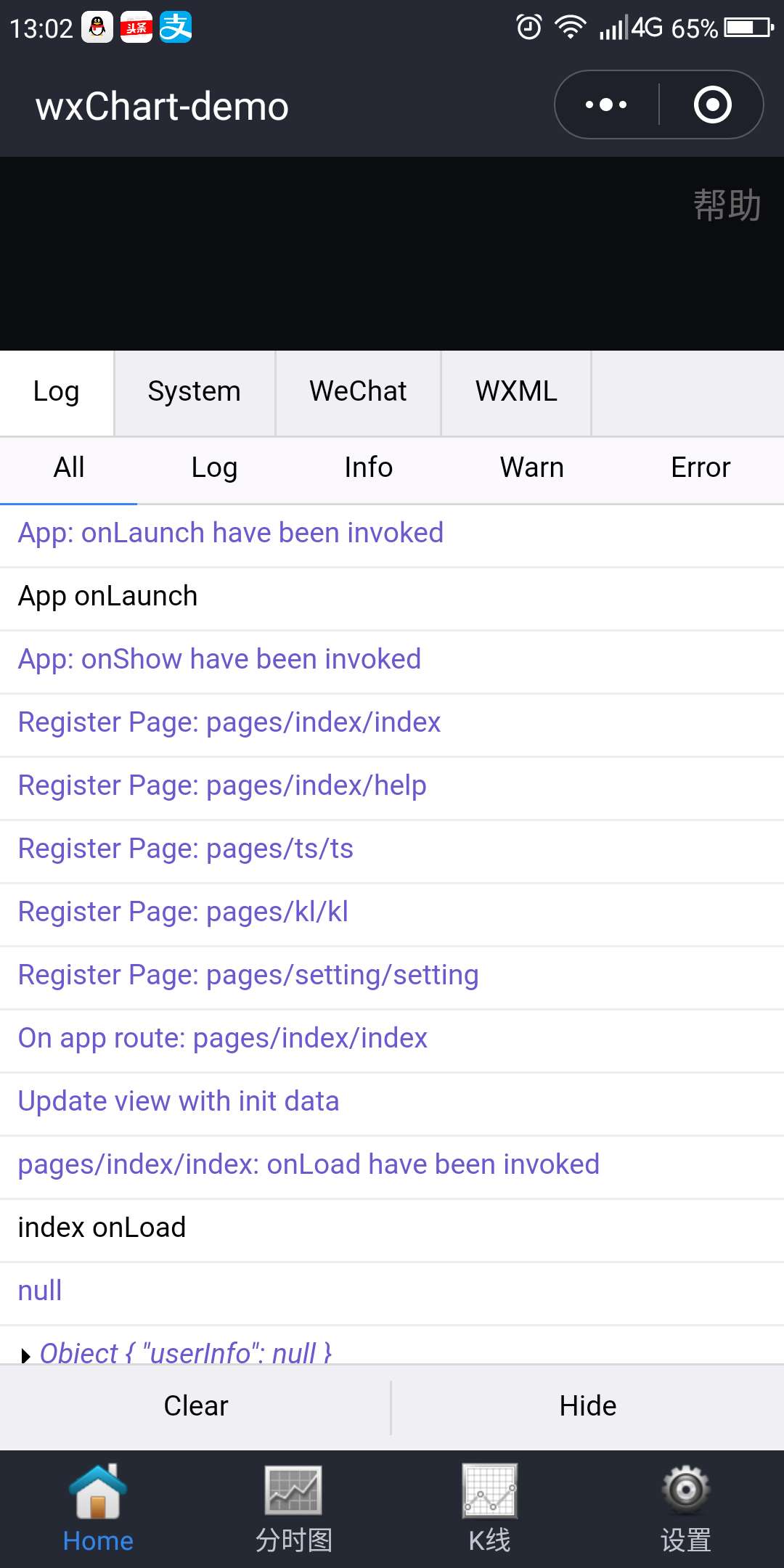Close mini program via circle target icon
The width and height of the screenshot is (784, 1568).
(x=712, y=105)
